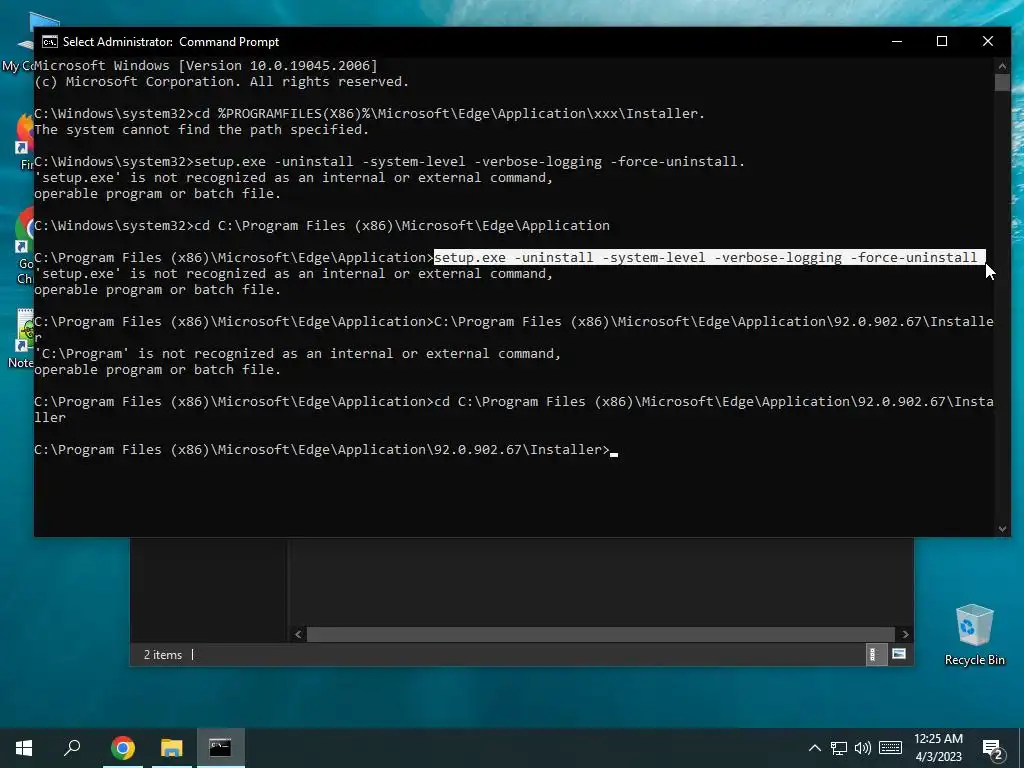This screenshot has height=768, width=1024.
Task: Minimize the Command Prompt window
Action: point(897,41)
